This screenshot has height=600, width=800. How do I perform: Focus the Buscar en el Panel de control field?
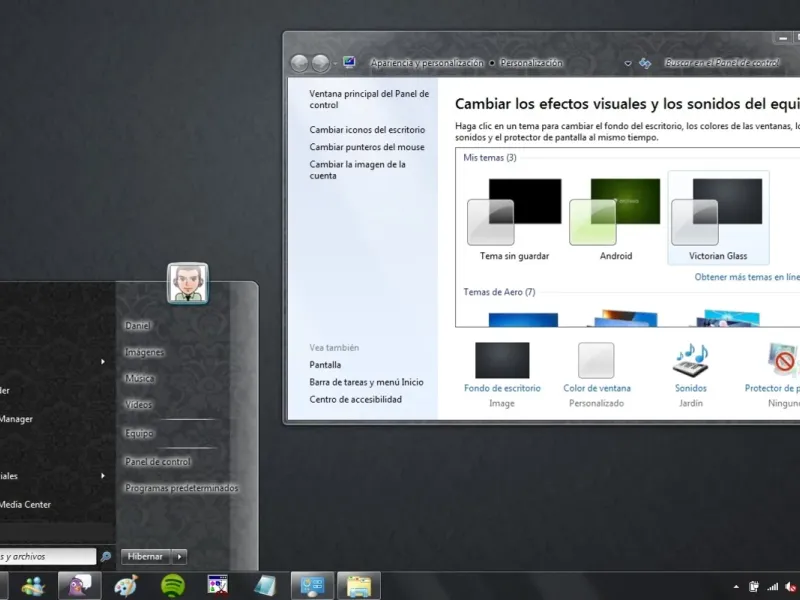point(721,63)
